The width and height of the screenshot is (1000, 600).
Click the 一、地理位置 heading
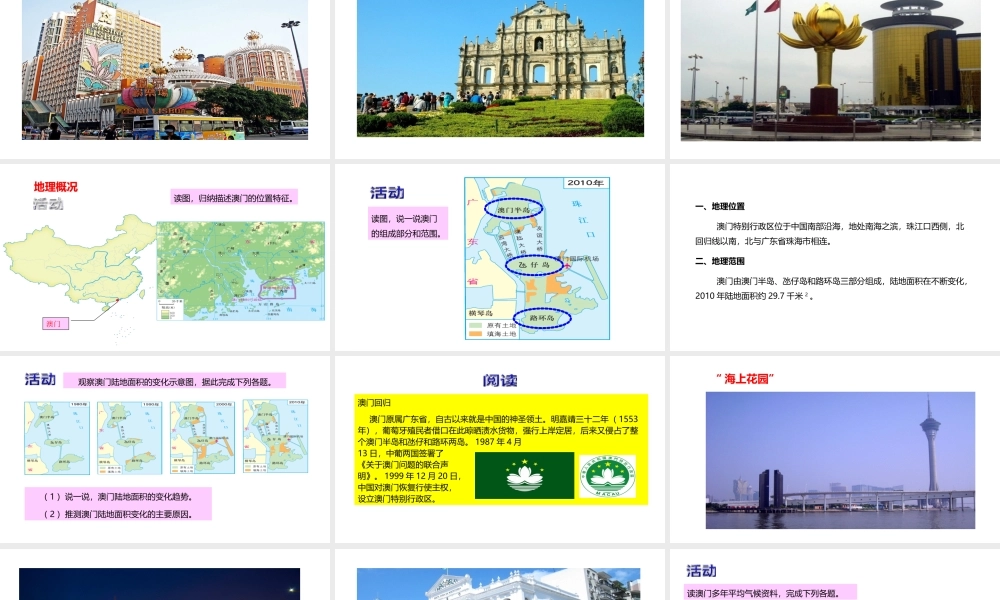point(720,207)
